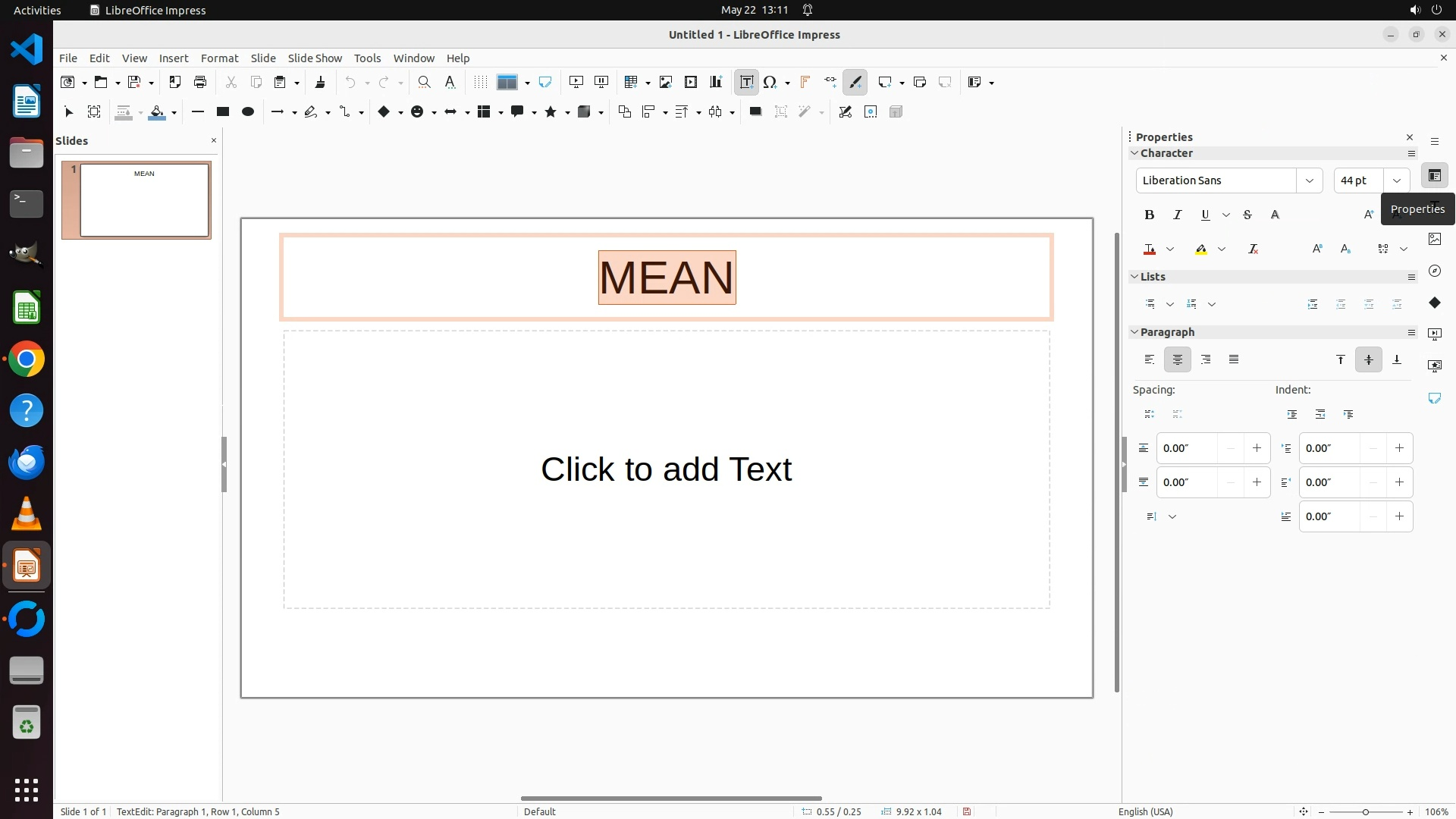Open the Slide Show menu
The image size is (1456, 819).
(x=315, y=58)
